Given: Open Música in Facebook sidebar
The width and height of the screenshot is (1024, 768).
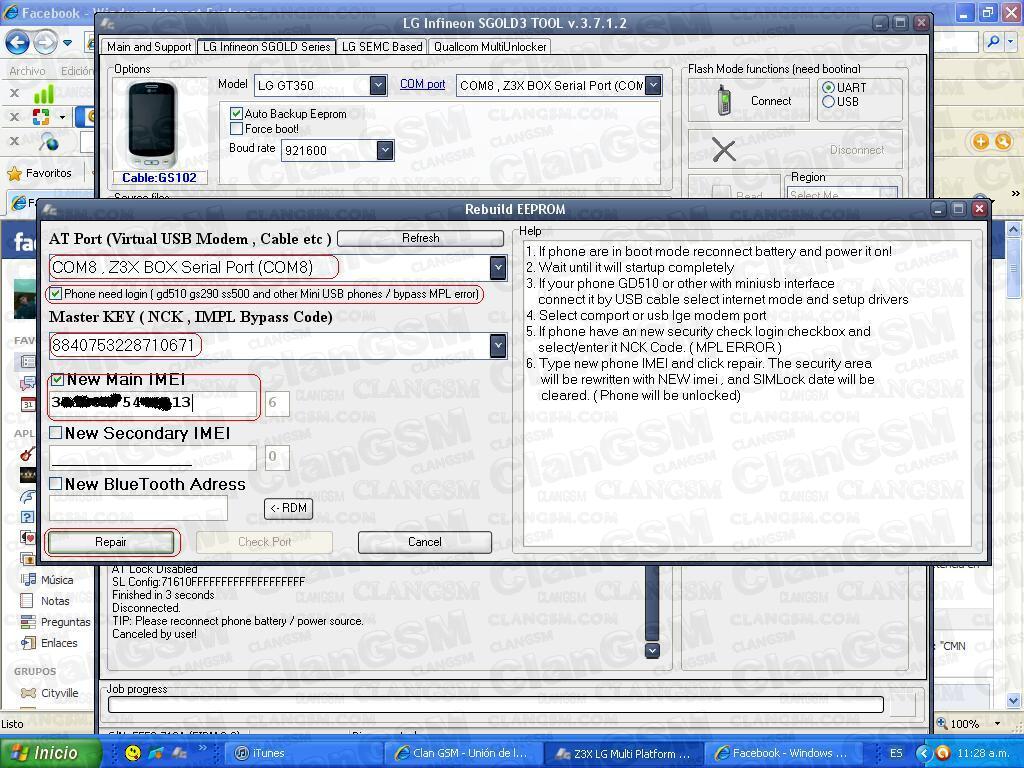Looking at the screenshot, I should [x=57, y=580].
